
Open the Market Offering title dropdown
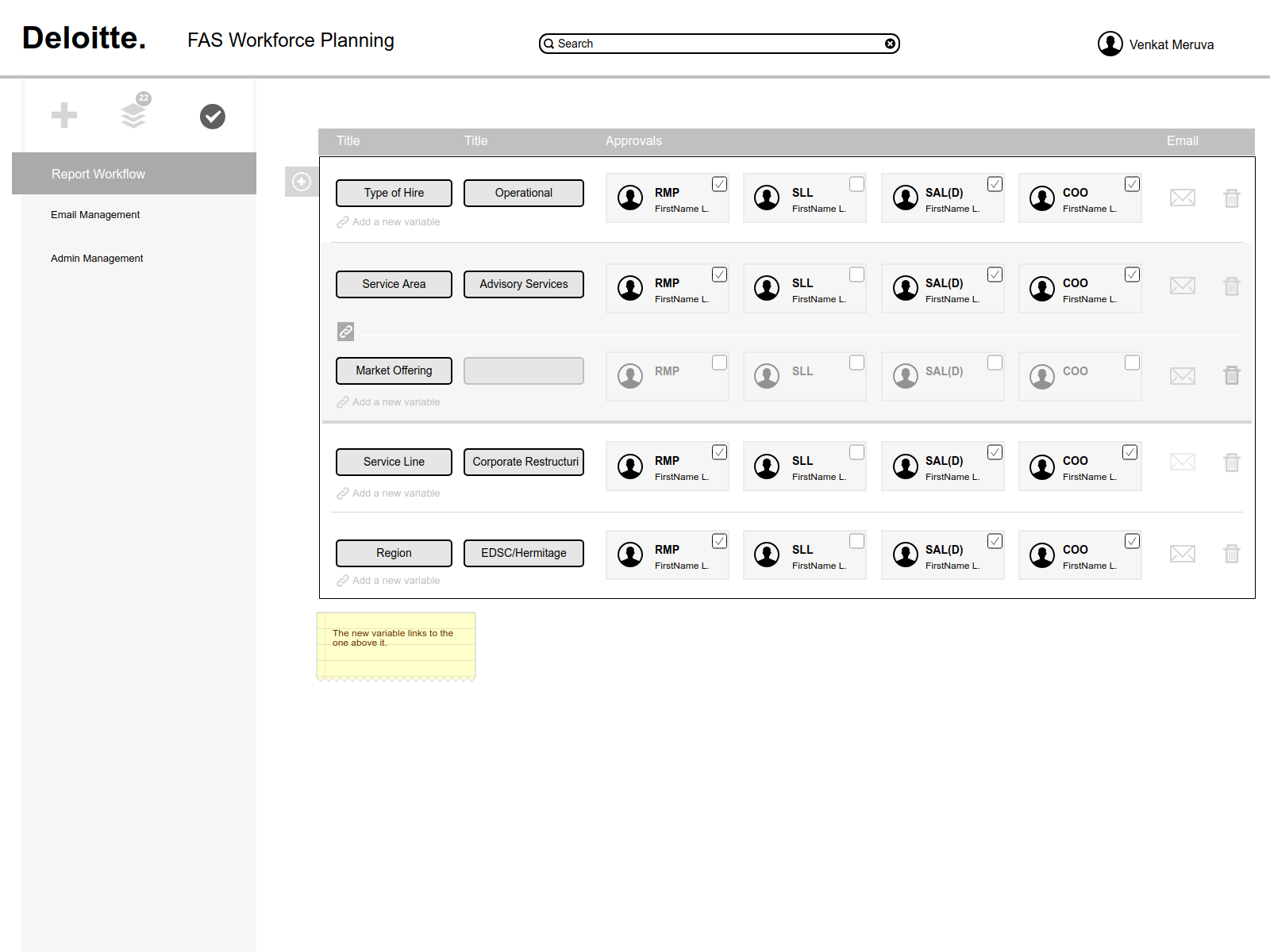(394, 370)
